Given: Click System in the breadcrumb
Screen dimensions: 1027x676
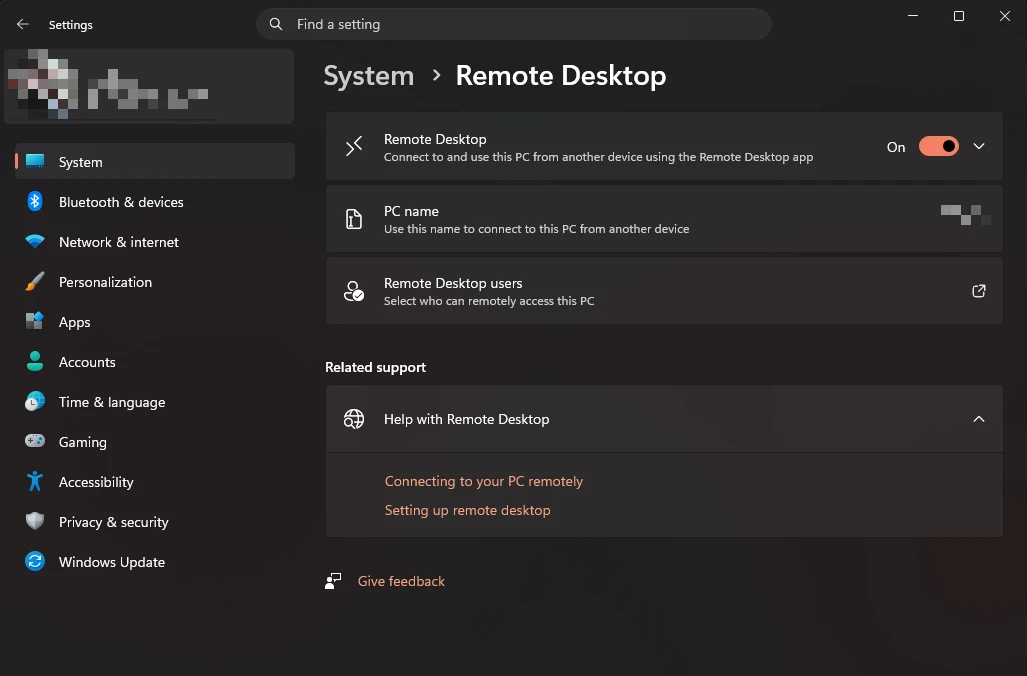Looking at the screenshot, I should 369,75.
